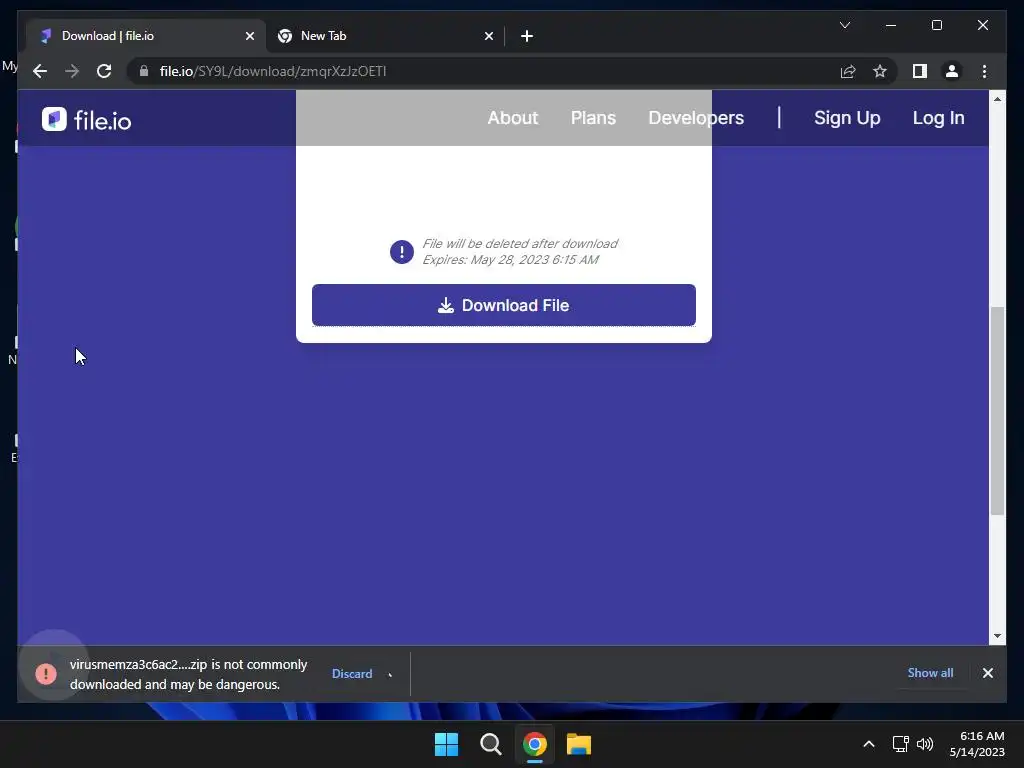This screenshot has height=768, width=1024.
Task: Close the New Tab tab
Action: point(488,36)
